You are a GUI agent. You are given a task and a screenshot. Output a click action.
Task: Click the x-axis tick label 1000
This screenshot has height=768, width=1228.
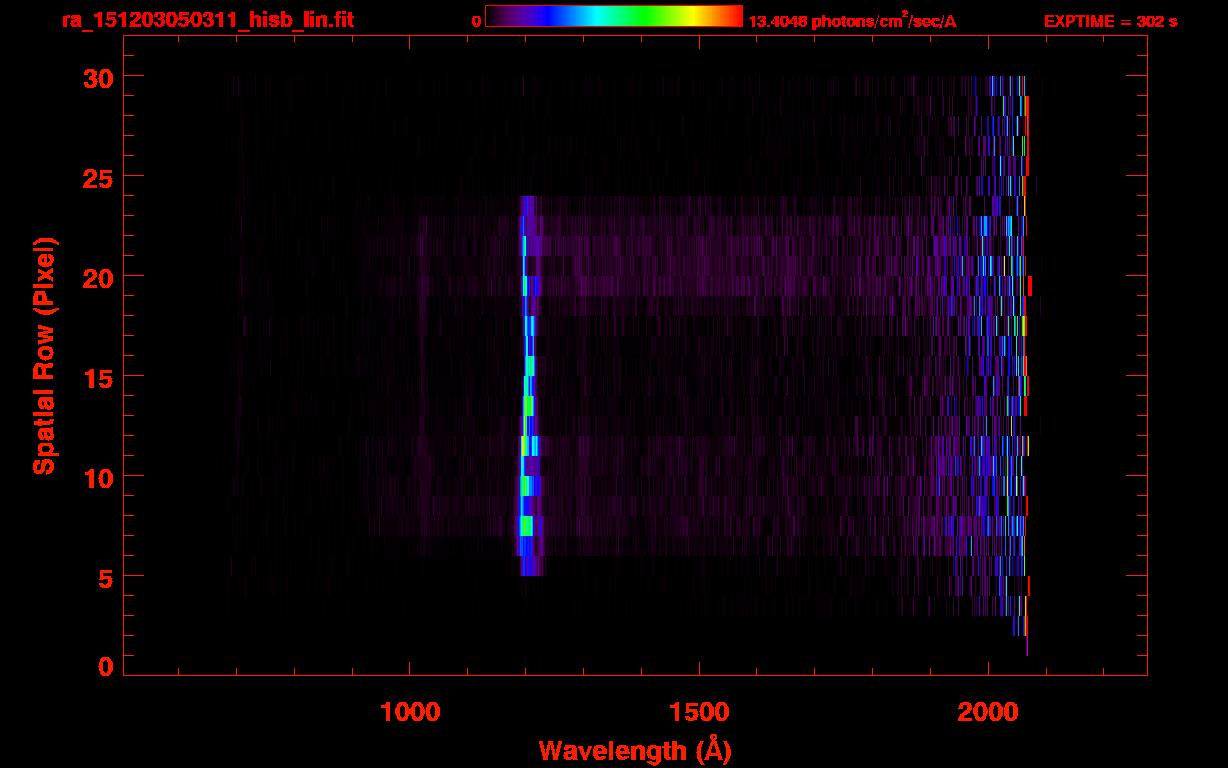pyautogui.click(x=410, y=711)
